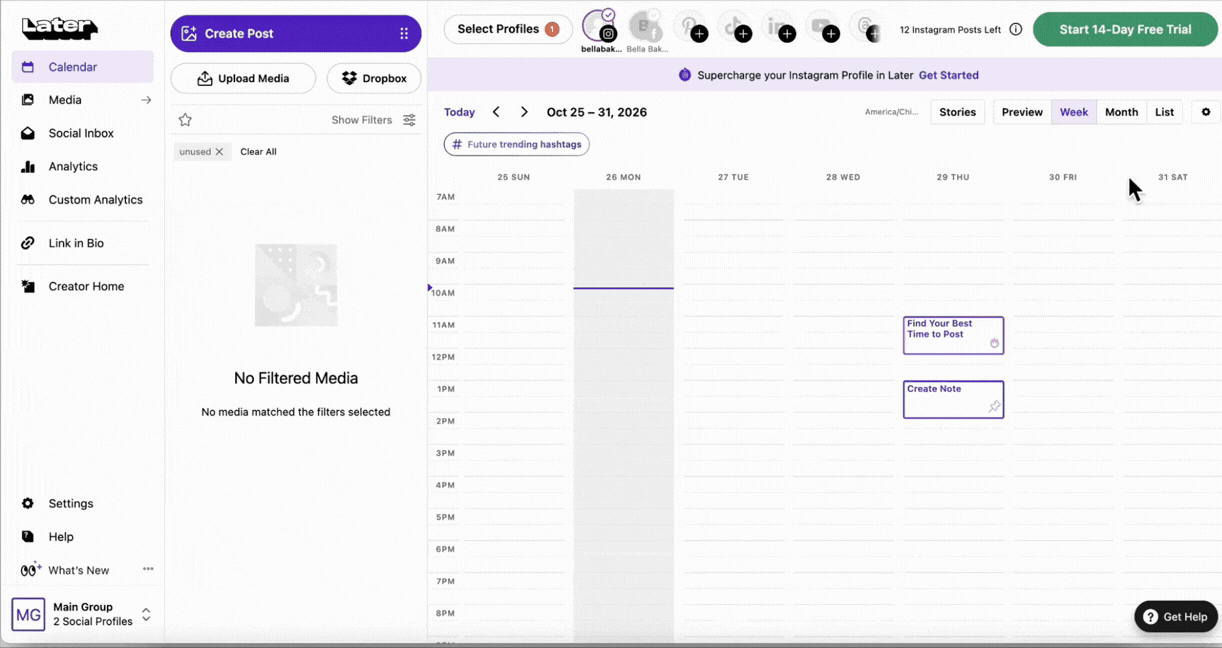Switch to the Preview view

pos(1022,112)
